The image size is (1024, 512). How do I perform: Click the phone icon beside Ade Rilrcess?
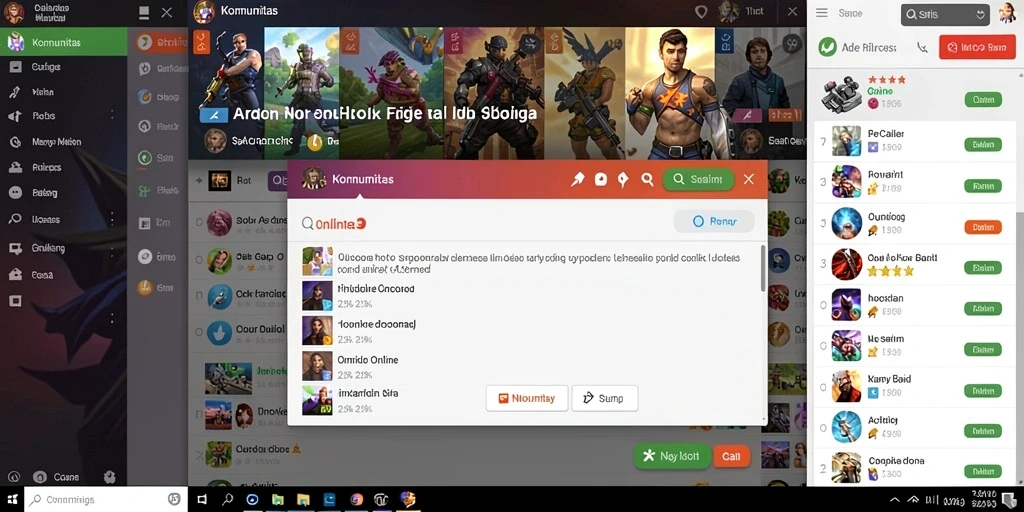(922, 47)
